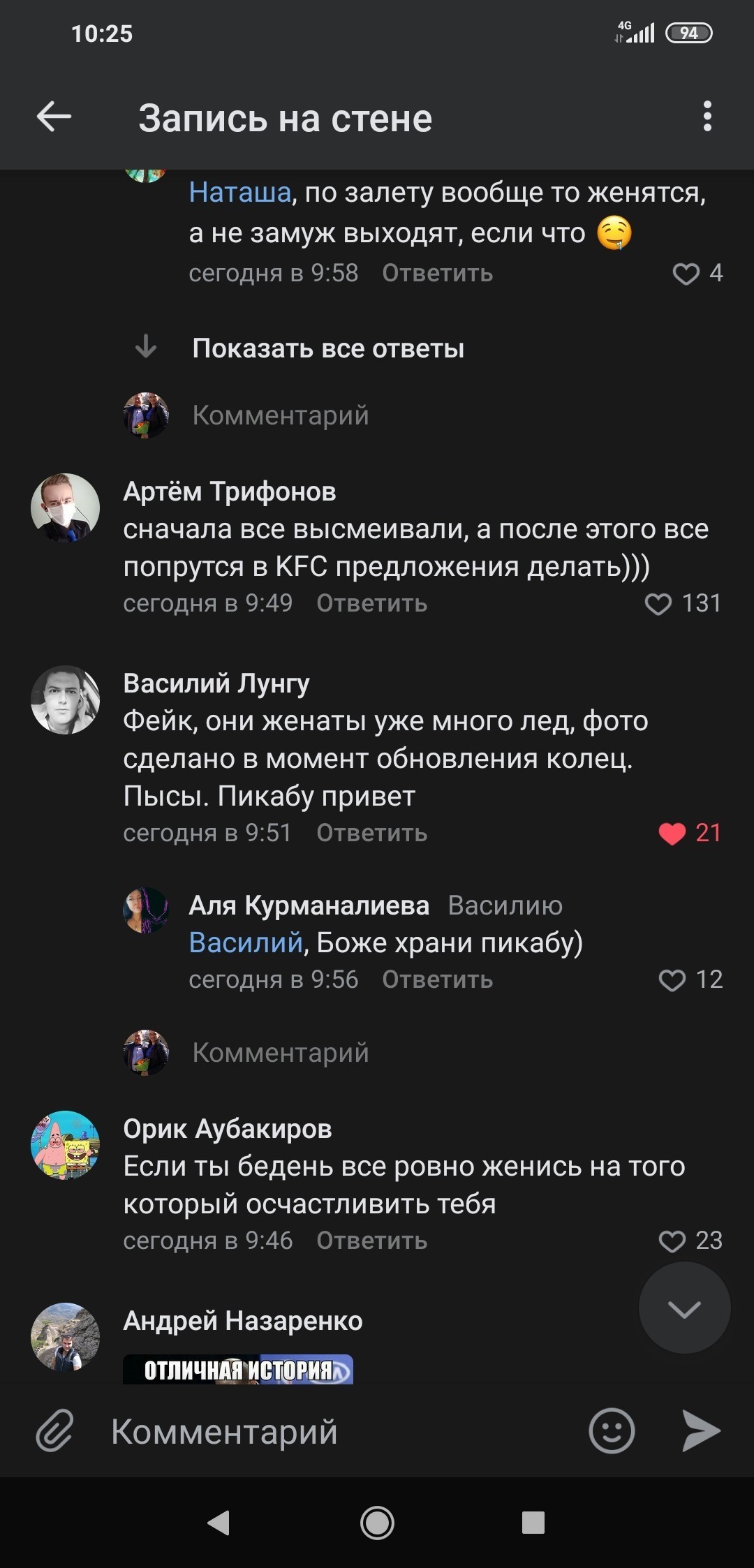This screenshot has width=754, height=1568.
Task: Expand Показать все ответы replies
Action: pyautogui.click(x=328, y=348)
